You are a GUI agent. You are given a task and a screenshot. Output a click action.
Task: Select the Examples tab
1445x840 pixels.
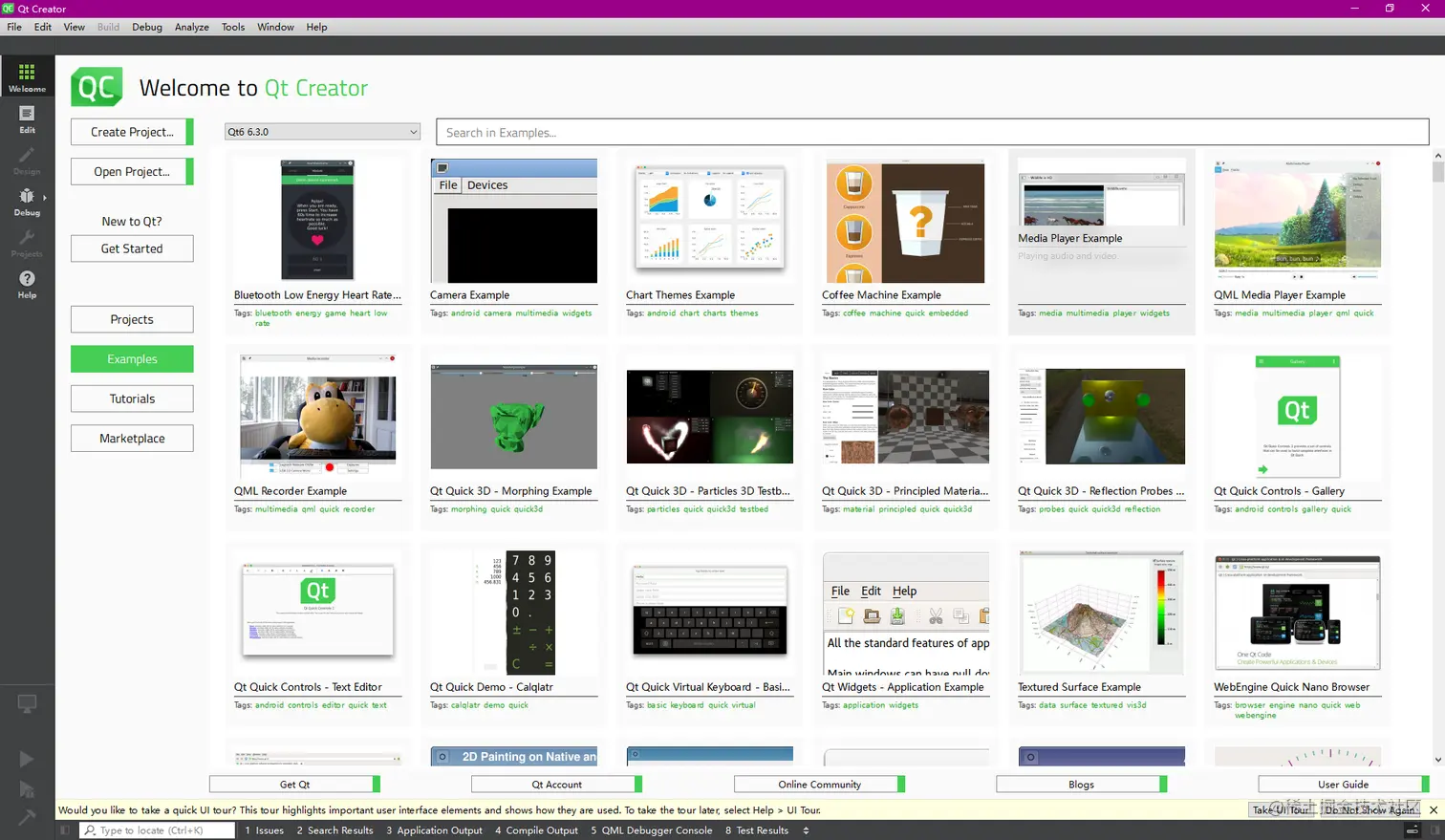pos(132,359)
